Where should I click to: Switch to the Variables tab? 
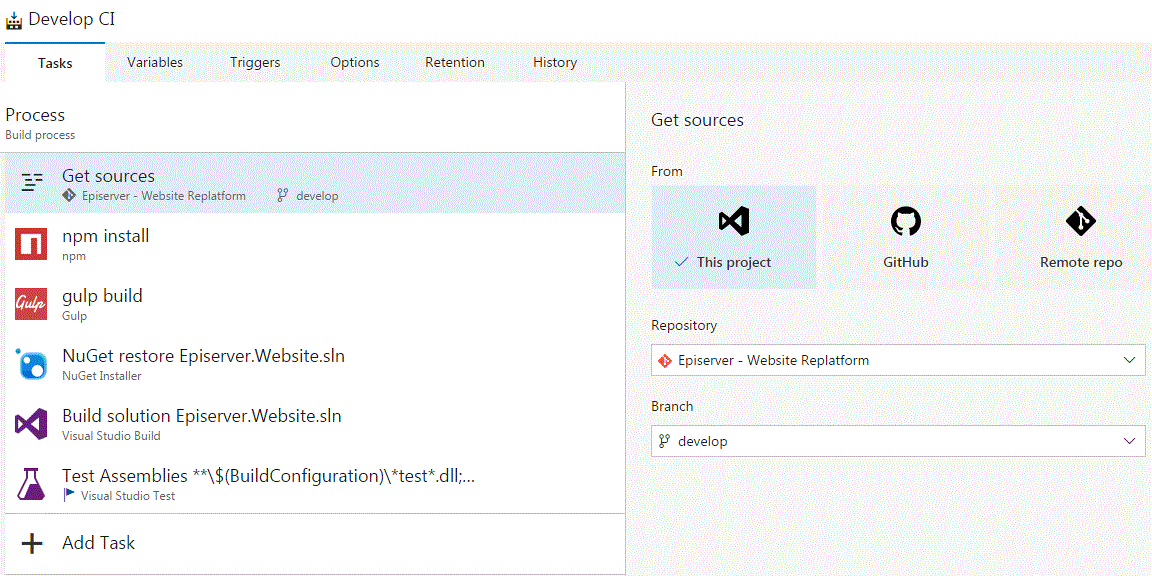click(x=154, y=62)
